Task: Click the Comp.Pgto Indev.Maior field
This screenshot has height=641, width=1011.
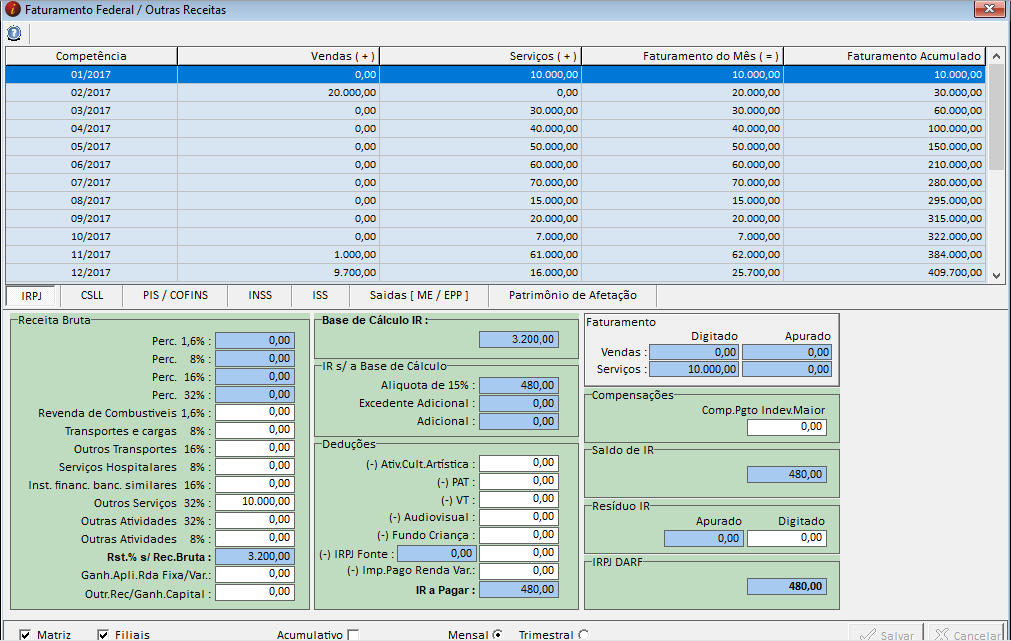Action: [x=787, y=427]
